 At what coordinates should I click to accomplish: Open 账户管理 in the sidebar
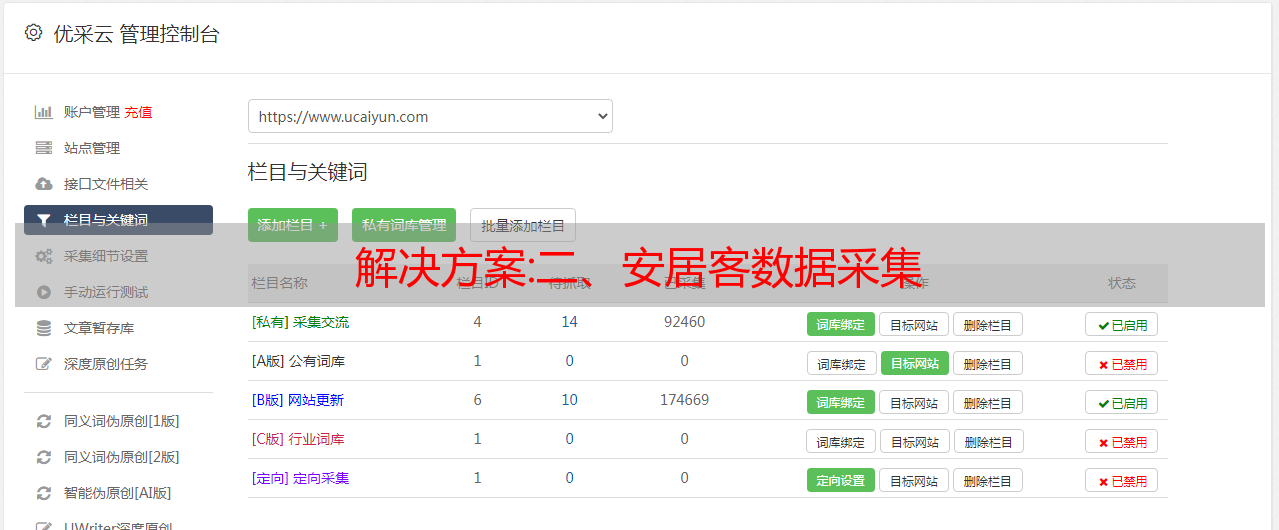[92, 112]
